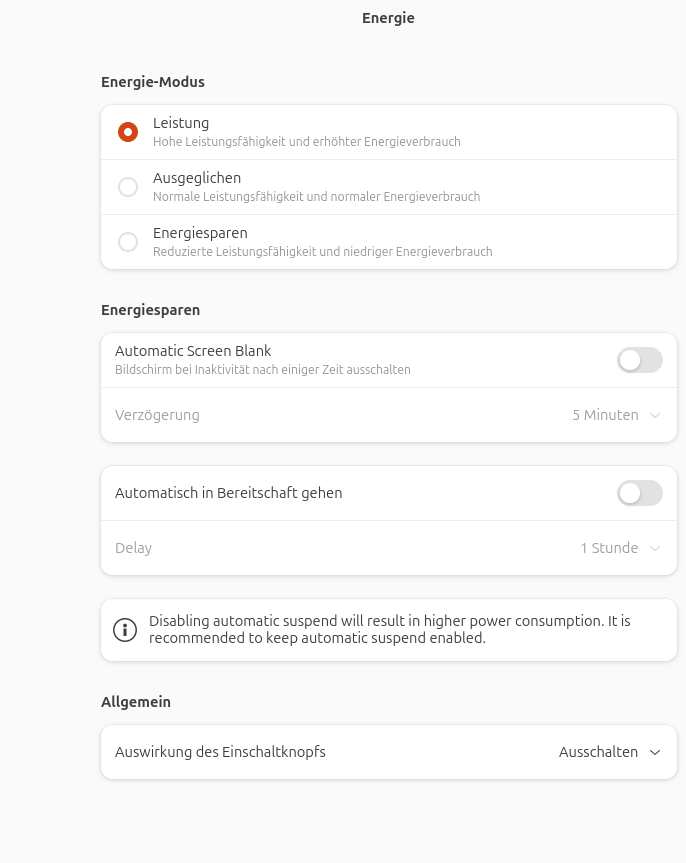Screen dimensions: 686x863
Task: Click the "Bildschirm bei Inaktivität" subtitle text
Action: point(262,370)
